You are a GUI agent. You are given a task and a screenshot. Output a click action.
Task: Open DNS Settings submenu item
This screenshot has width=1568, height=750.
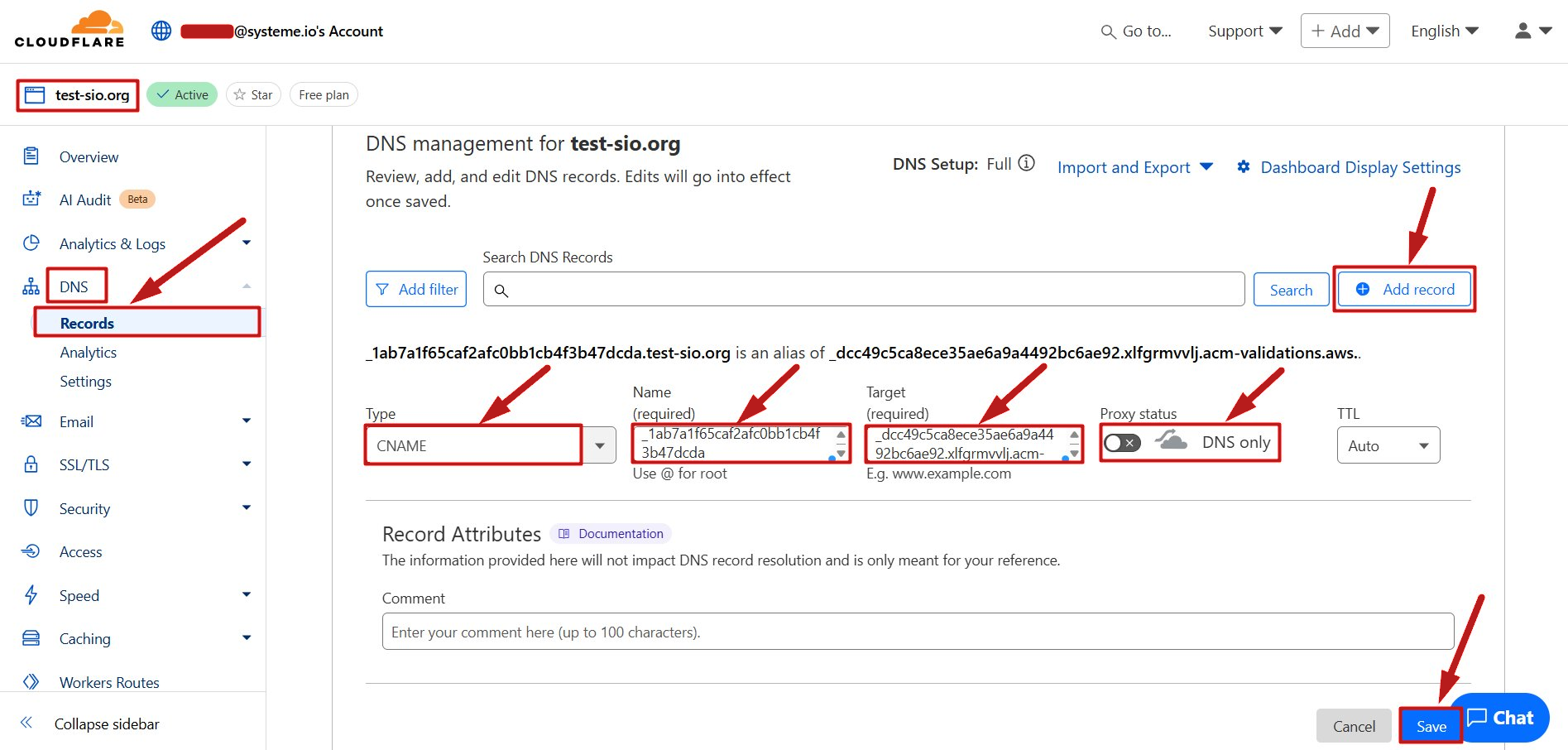pos(85,382)
